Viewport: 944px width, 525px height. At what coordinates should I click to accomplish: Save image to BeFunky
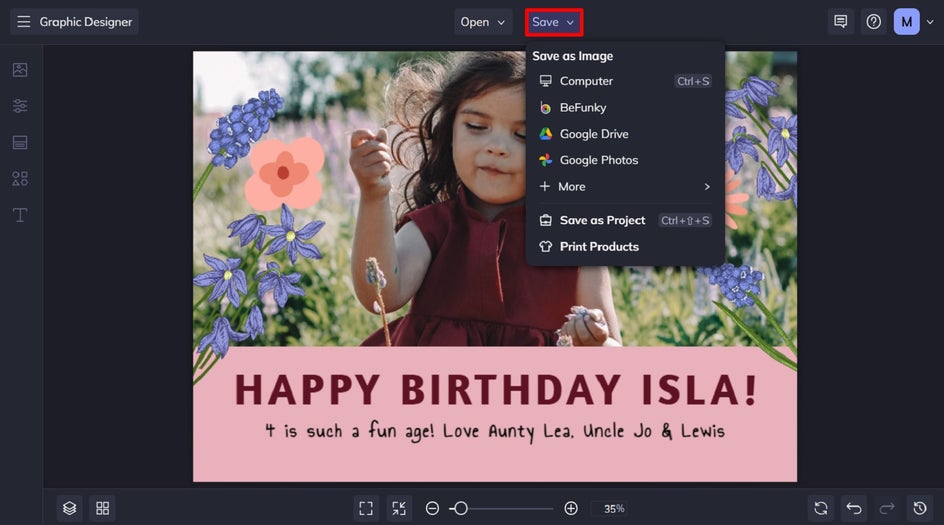(x=625, y=107)
